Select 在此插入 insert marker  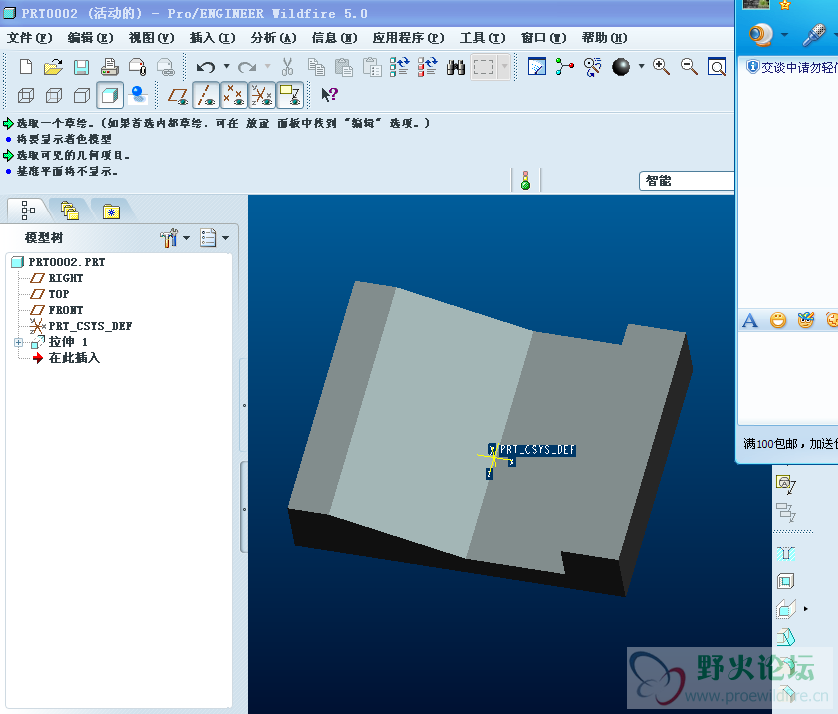(66, 358)
